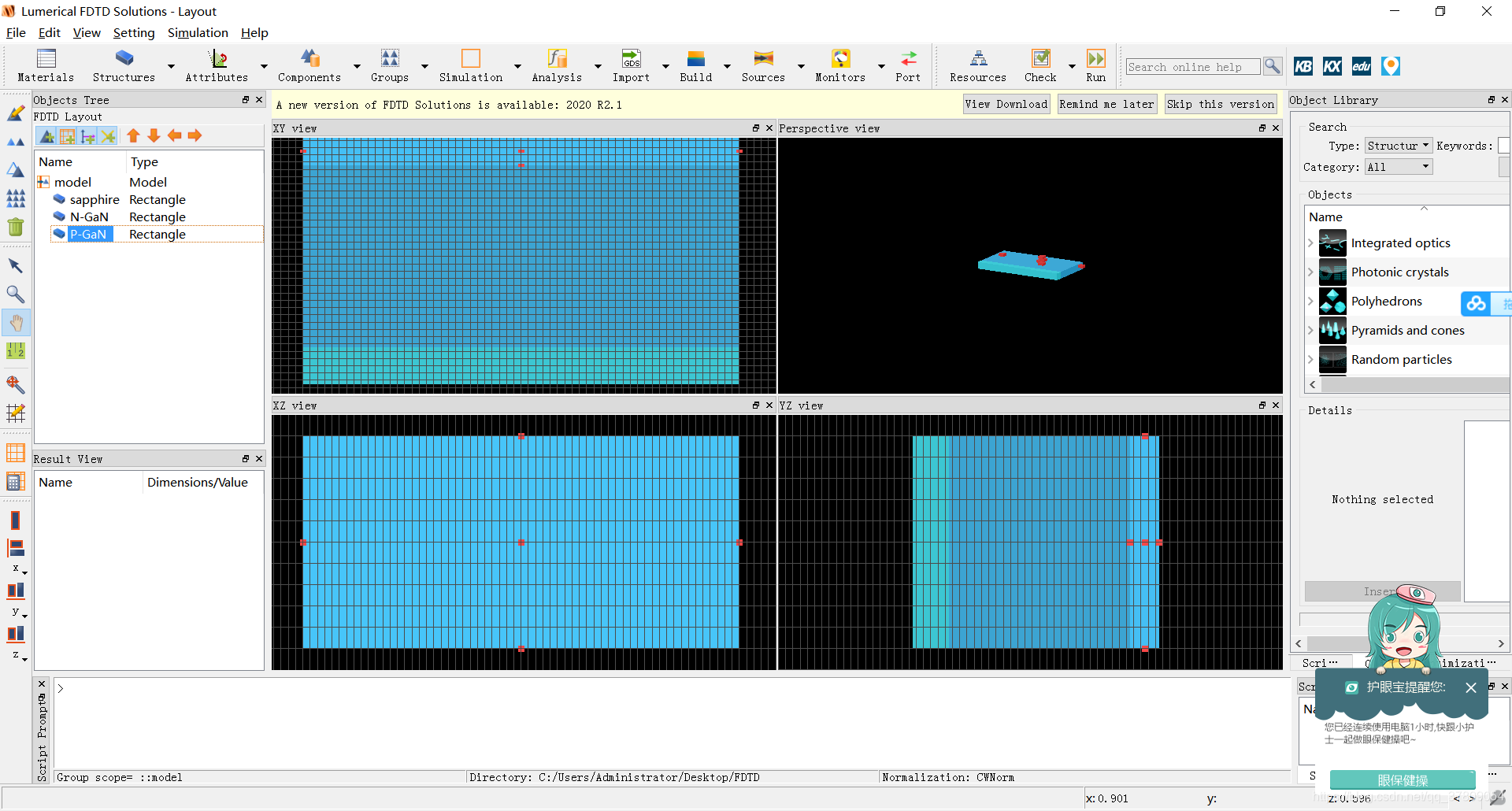Open the Resources configuration

[x=978, y=65]
